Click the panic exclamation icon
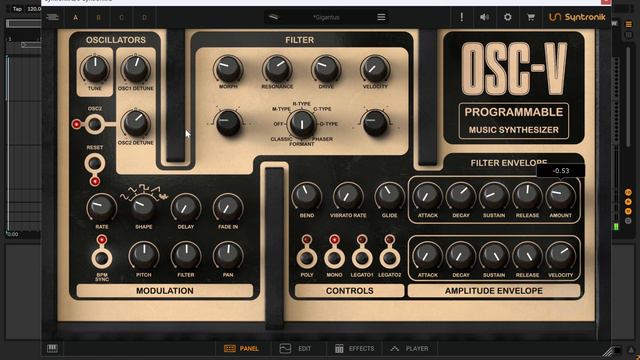The width and height of the screenshot is (640, 360). pos(462,17)
